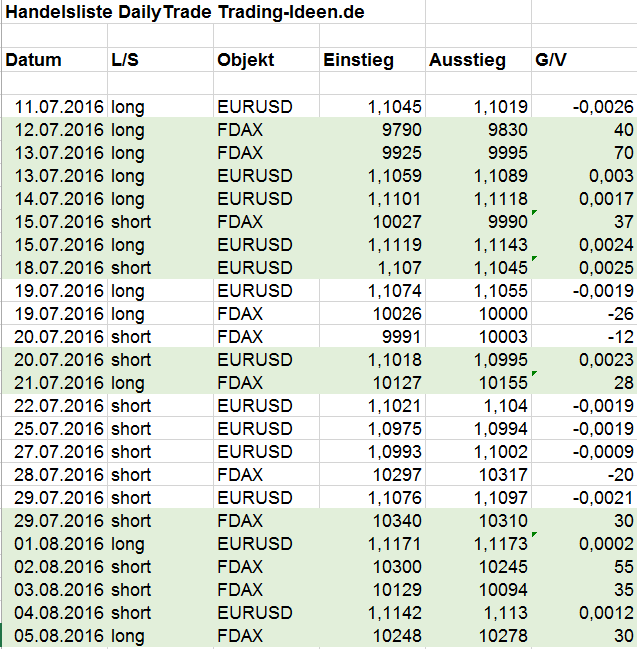Screen dimensions: 637x649
Task: Click the Ausstieg column header
Action: click(x=478, y=60)
